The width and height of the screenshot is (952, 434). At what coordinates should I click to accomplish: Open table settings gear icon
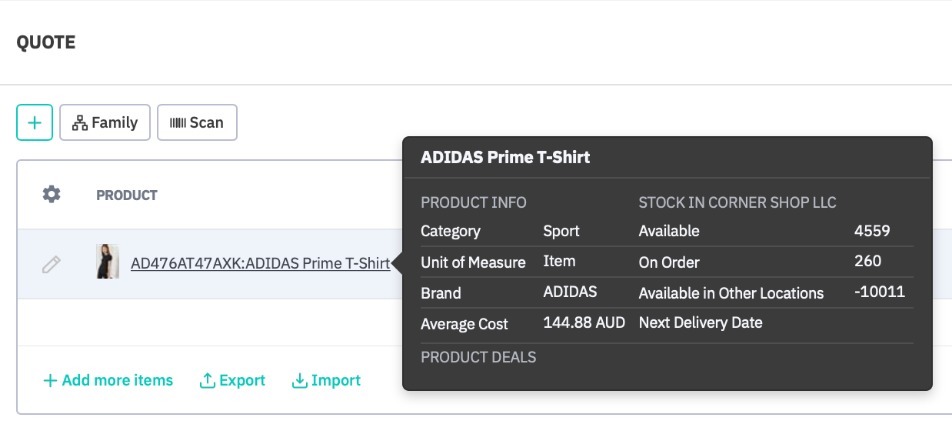coord(51,194)
